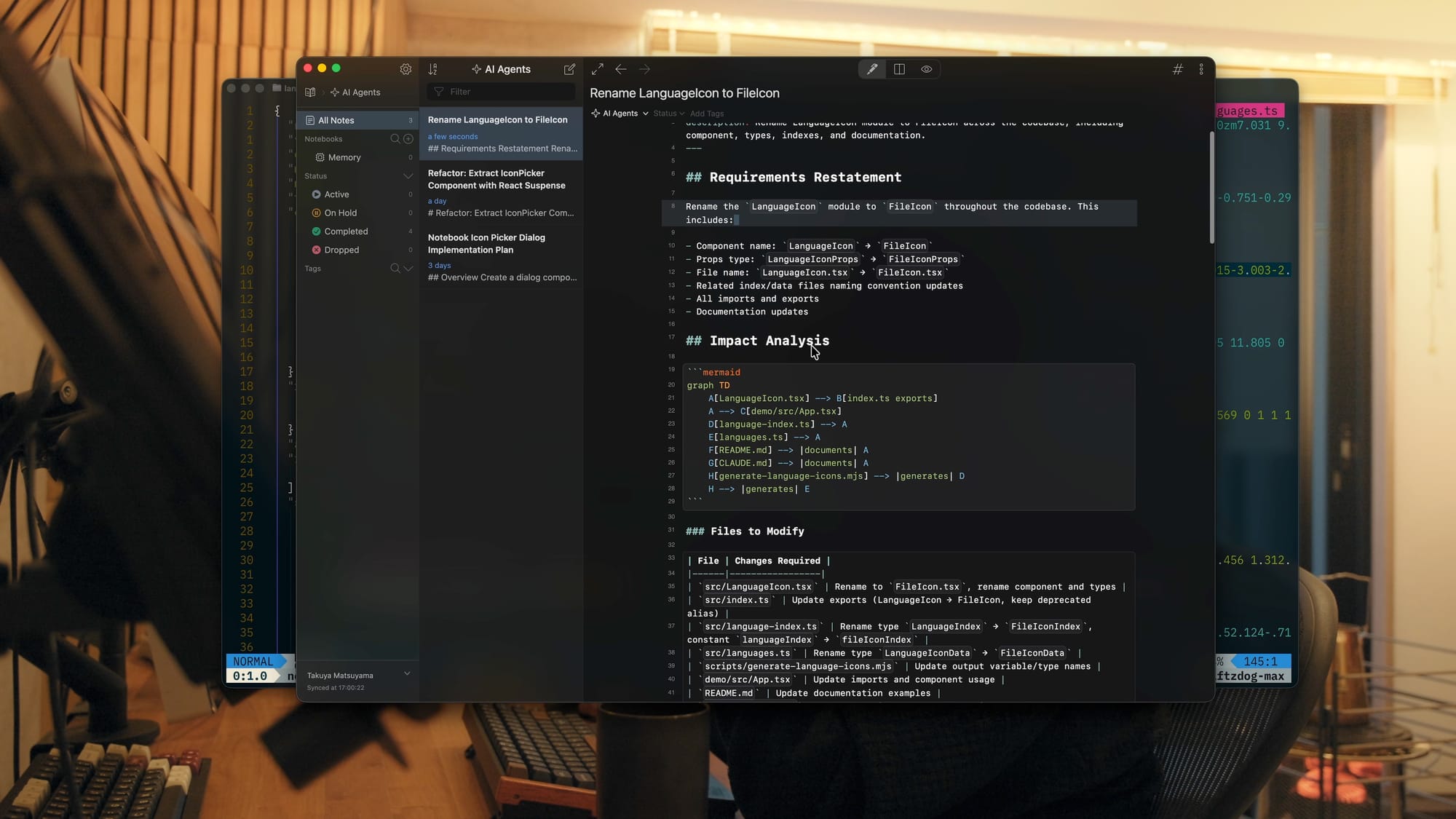Open the AI Agents notebook dropdown
This screenshot has width=1456, height=819.
point(620,114)
